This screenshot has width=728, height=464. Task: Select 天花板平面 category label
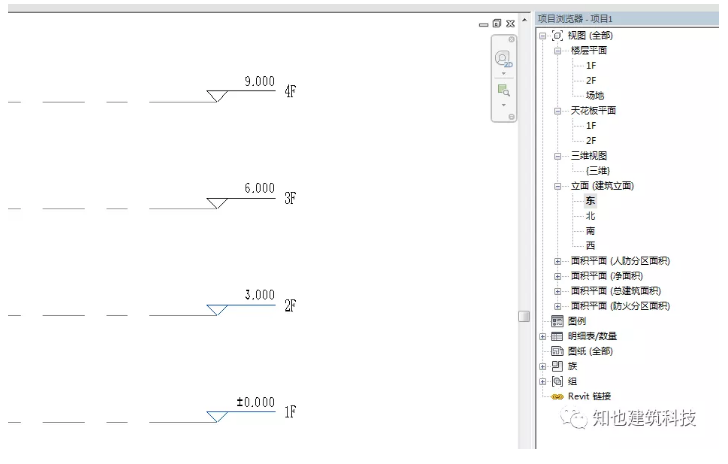[593, 111]
